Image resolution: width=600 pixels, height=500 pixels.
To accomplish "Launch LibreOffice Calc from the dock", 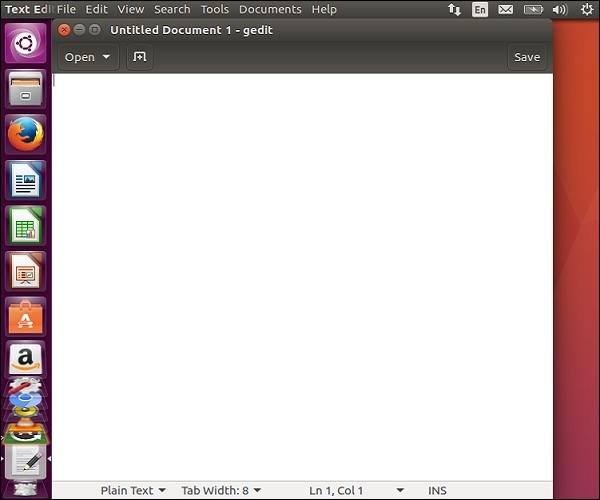I will [26, 226].
